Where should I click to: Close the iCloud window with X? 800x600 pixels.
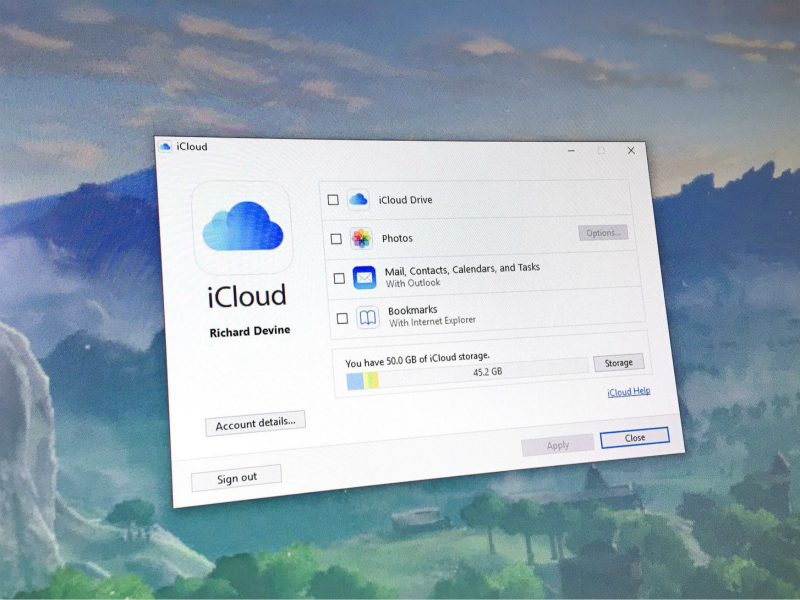pos(631,151)
